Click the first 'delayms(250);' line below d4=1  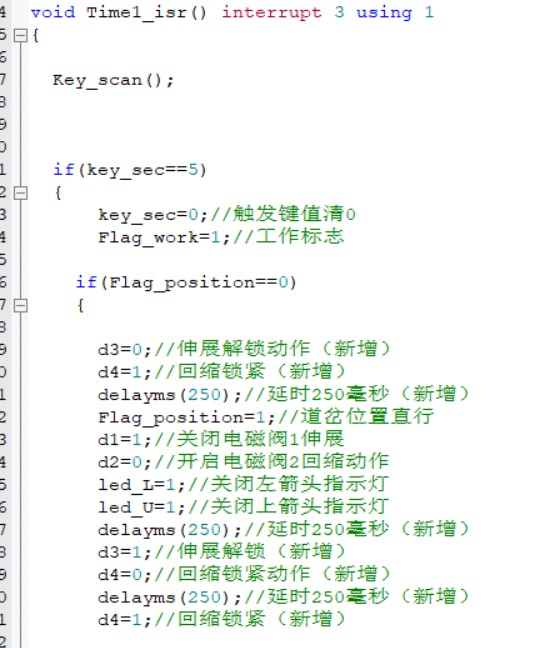169,395
